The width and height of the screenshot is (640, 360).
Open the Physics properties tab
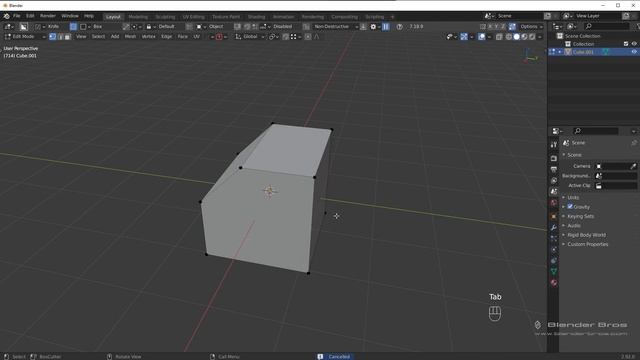pos(553,249)
